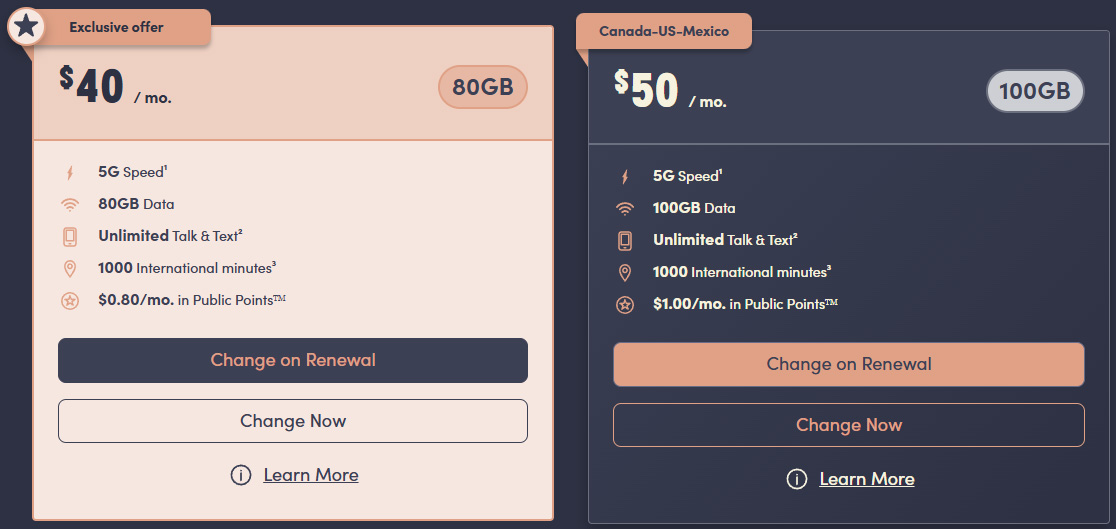Click the star badge on Exclusive offer
Screen dimensions: 1116x529
[27, 27]
